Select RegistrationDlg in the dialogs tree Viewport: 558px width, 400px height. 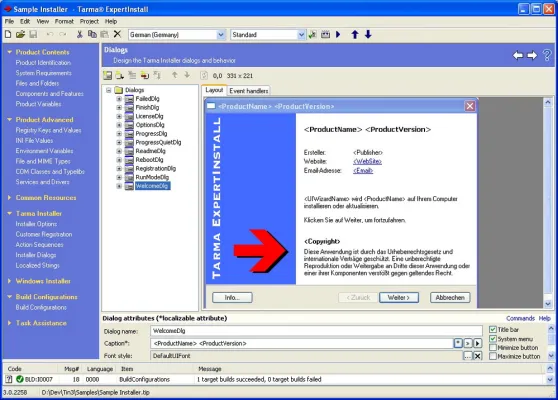point(156,168)
